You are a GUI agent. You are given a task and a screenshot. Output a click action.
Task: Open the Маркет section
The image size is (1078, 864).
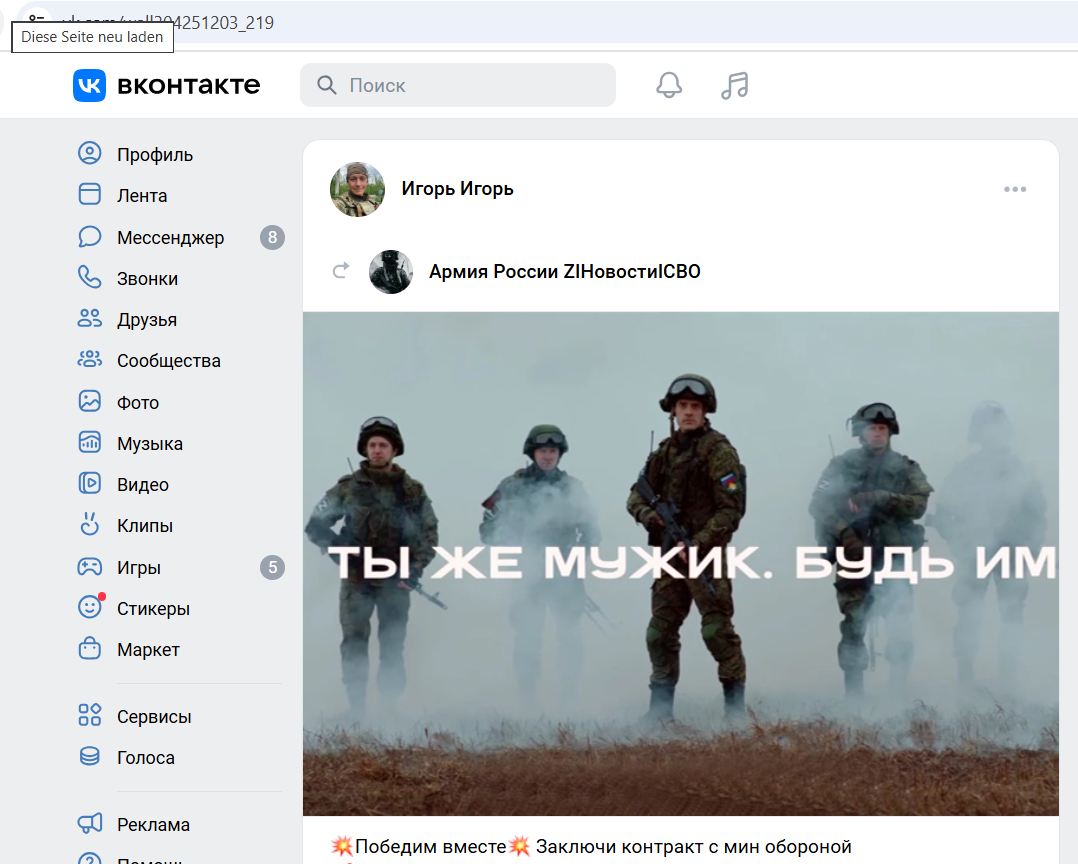click(x=146, y=649)
